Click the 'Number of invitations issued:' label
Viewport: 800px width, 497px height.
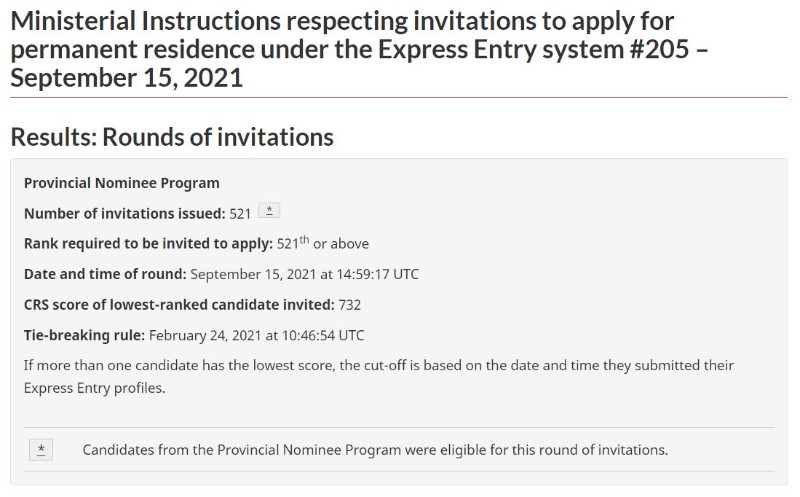[124, 213]
